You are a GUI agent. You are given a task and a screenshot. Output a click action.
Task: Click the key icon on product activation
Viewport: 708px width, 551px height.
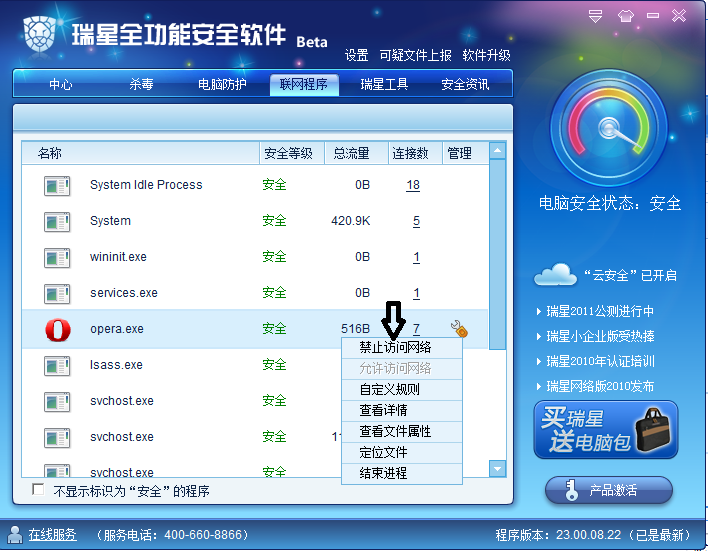pyautogui.click(x=571, y=490)
